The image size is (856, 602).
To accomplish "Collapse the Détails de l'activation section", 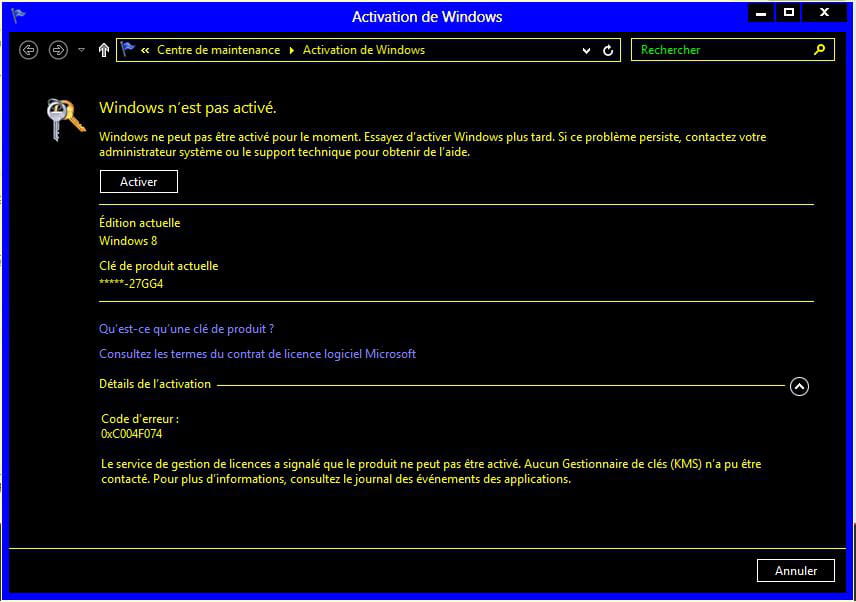I will tap(799, 386).
